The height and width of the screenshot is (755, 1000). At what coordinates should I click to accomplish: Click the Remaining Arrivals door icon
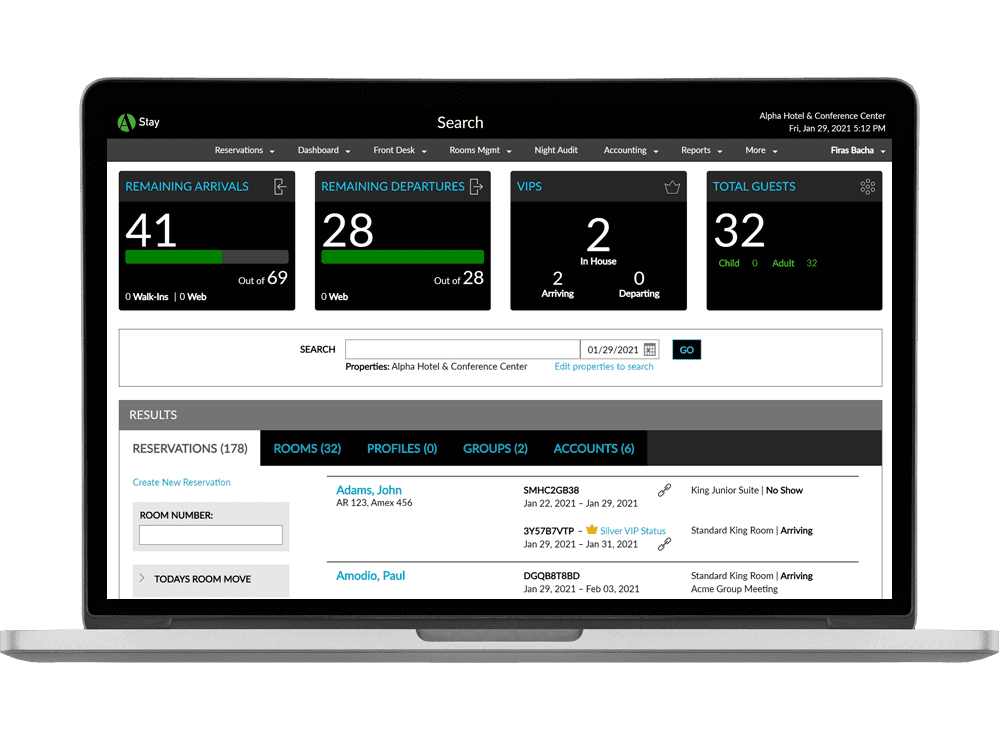tap(279, 187)
